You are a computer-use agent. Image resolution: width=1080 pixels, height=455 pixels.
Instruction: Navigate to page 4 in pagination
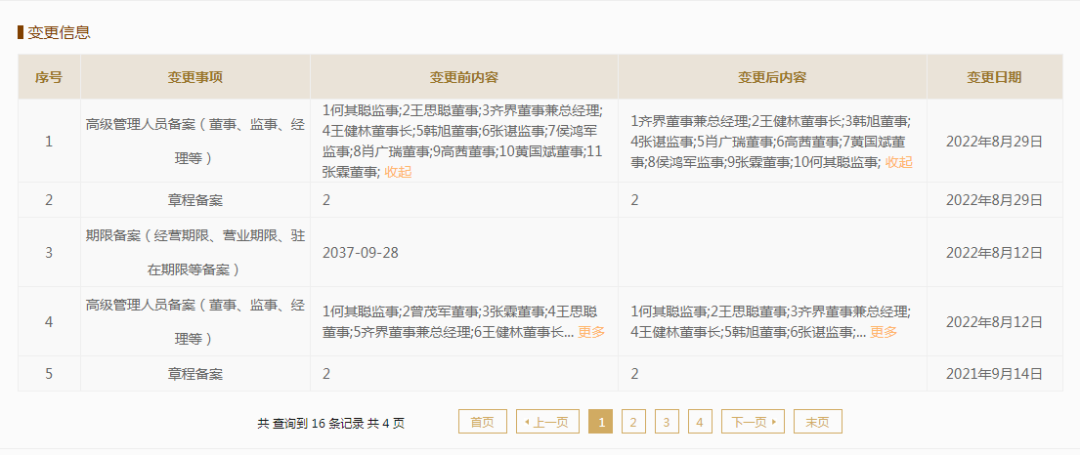700,422
